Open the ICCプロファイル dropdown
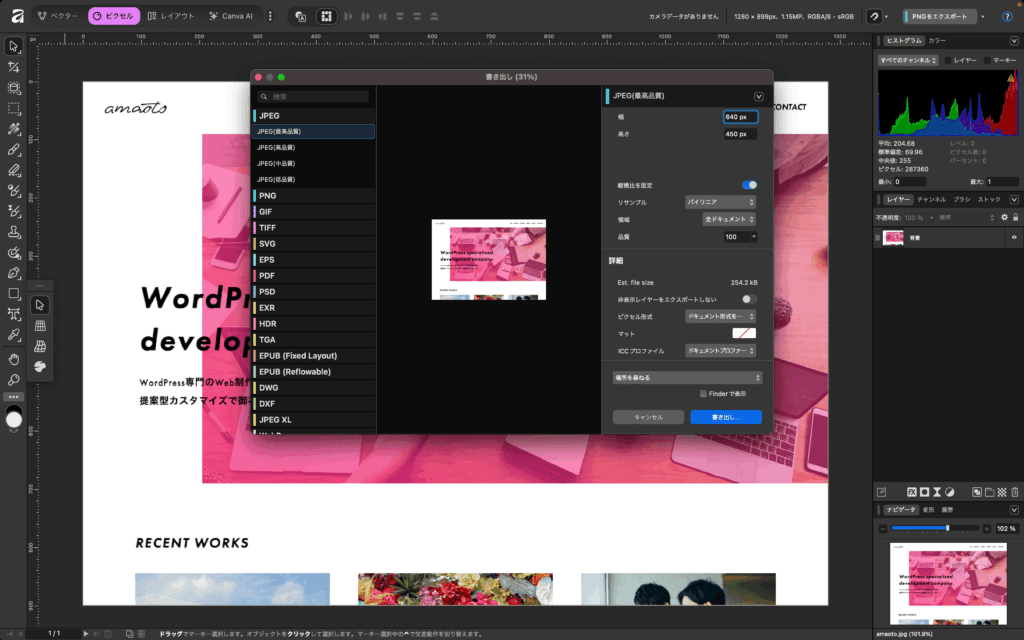This screenshot has height=640, width=1024. (720, 352)
